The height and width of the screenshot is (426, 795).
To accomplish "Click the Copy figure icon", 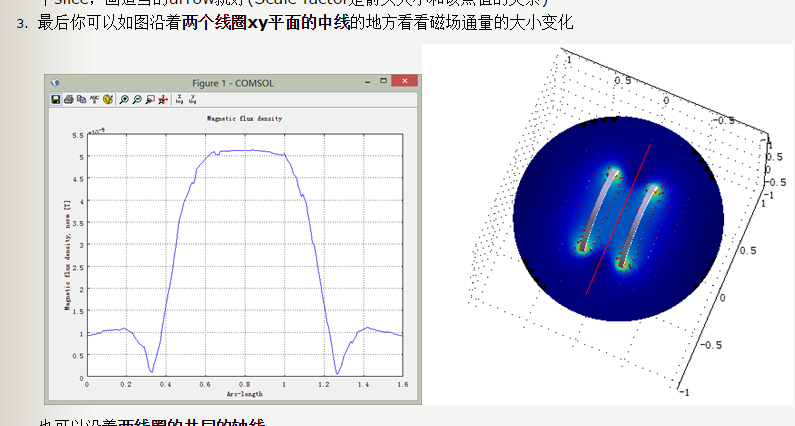I will click(82, 99).
